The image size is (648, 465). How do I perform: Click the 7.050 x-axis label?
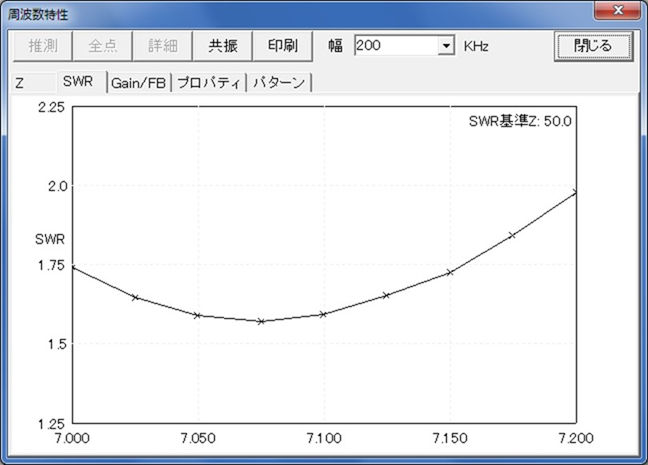pyautogui.click(x=198, y=438)
